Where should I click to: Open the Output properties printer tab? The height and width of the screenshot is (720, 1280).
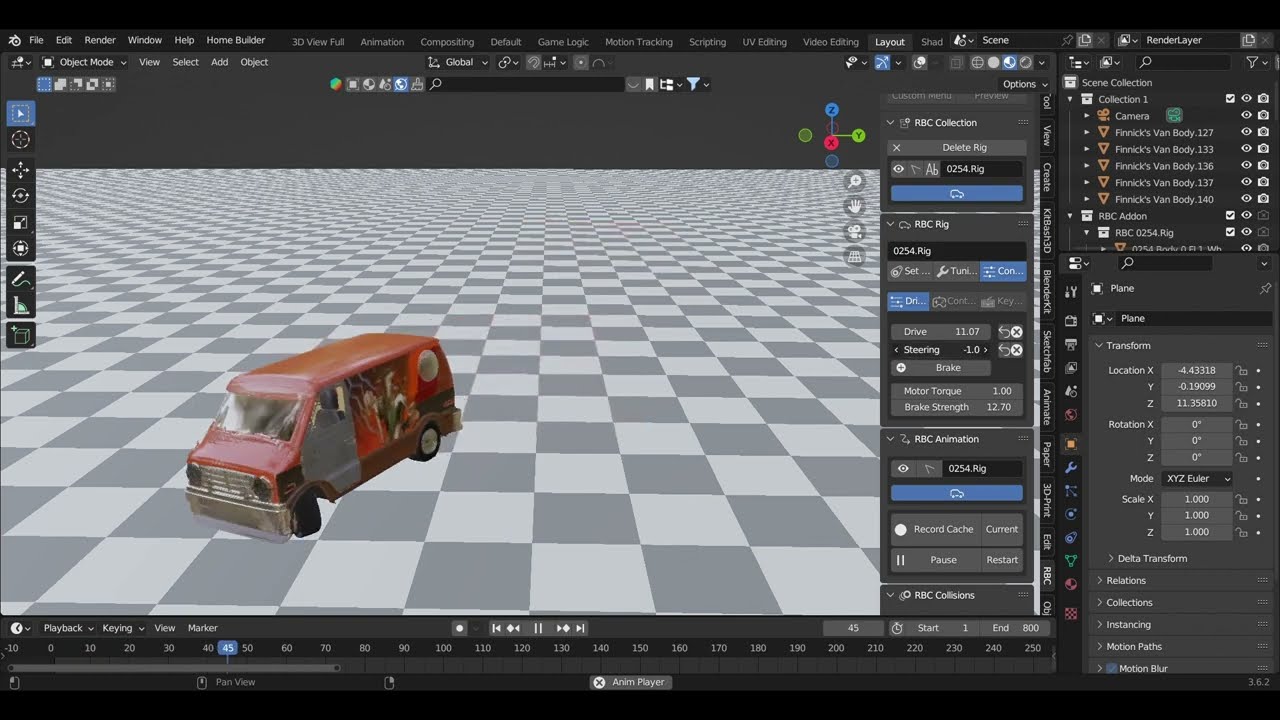pyautogui.click(x=1071, y=344)
